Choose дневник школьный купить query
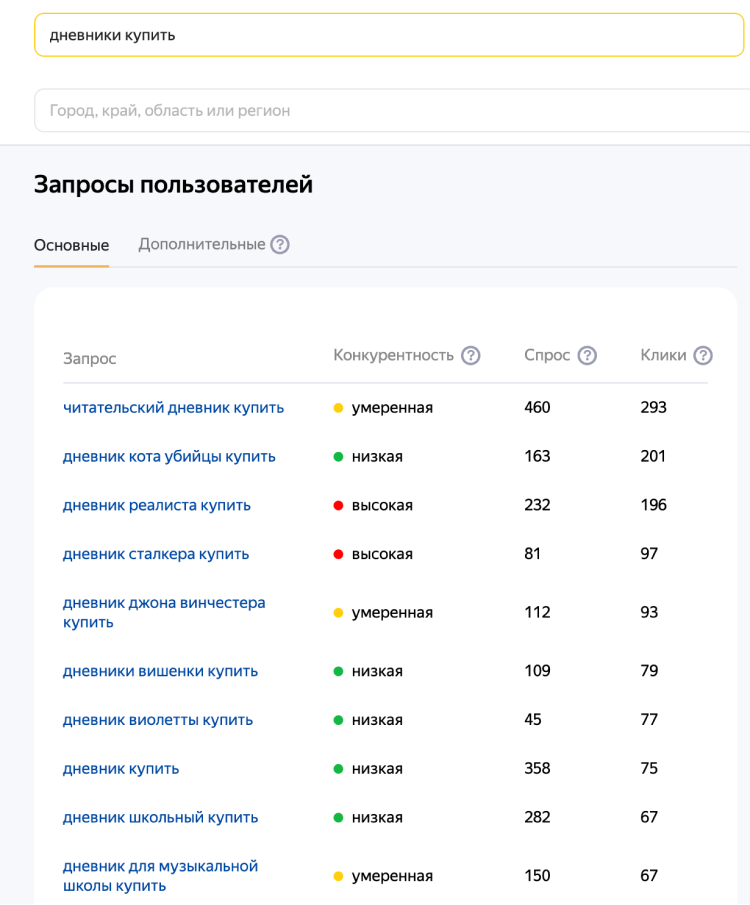750x905 pixels. [x=160, y=817]
